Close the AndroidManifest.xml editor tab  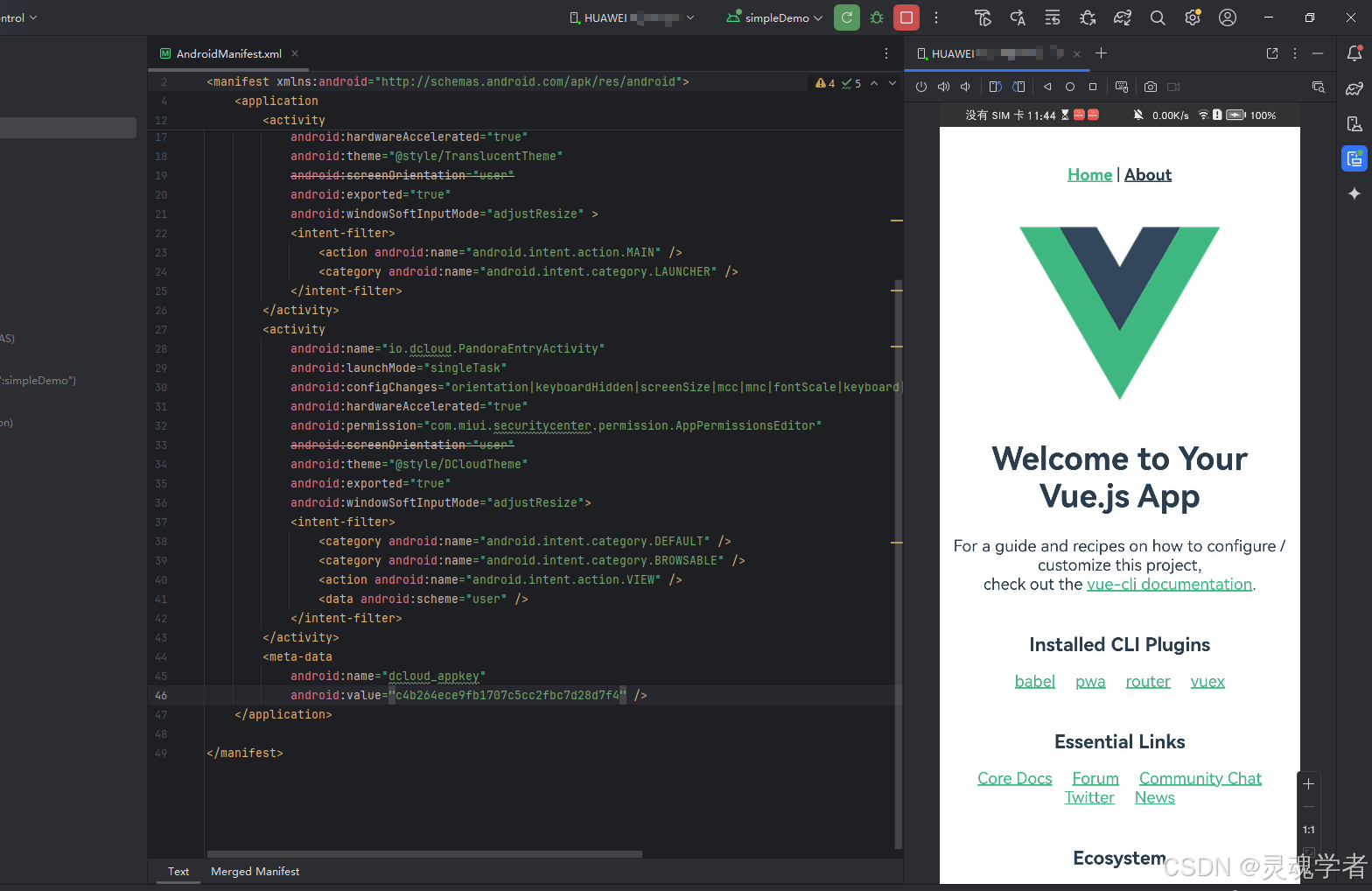[295, 53]
